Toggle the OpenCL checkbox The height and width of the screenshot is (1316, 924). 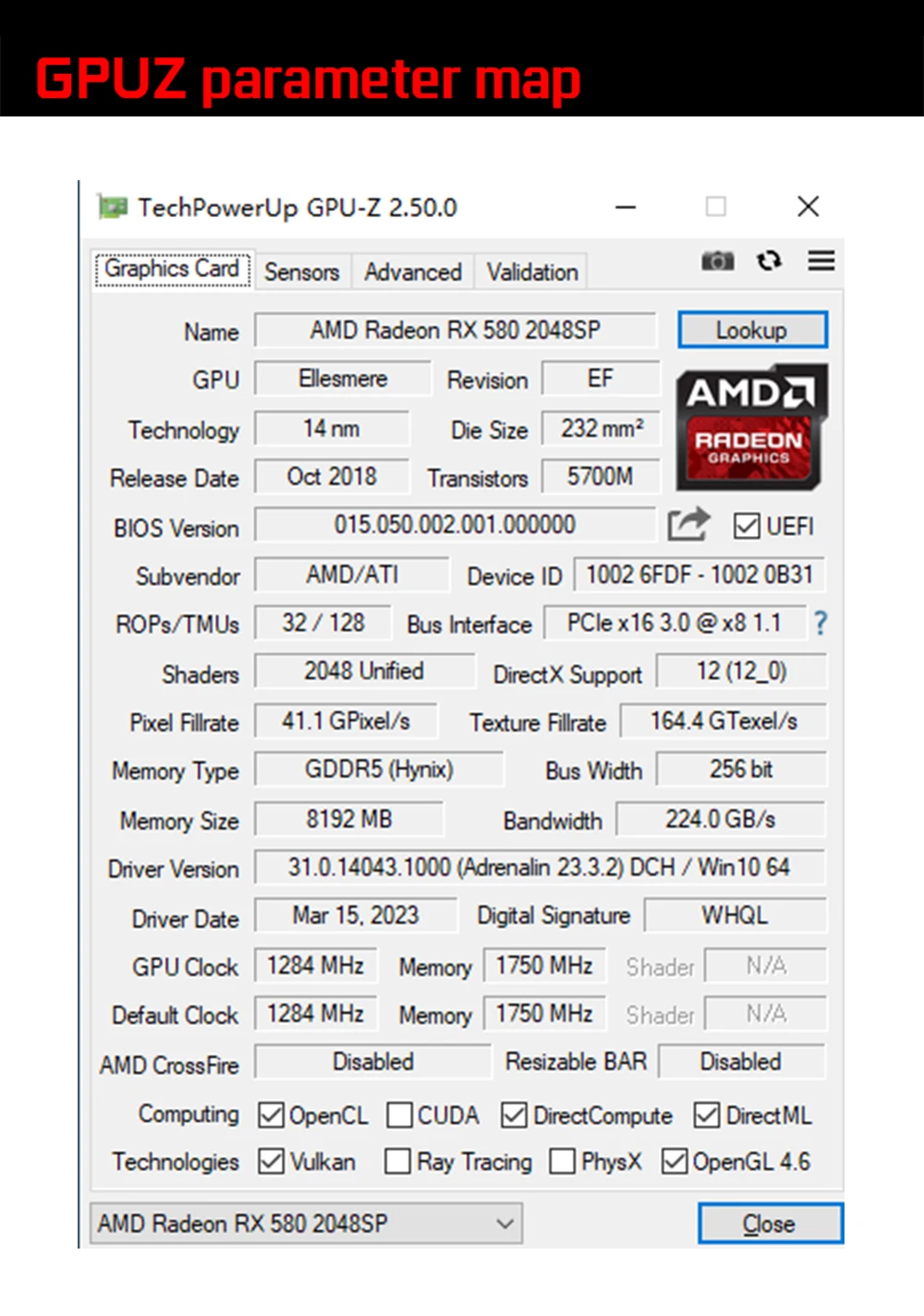271,1115
